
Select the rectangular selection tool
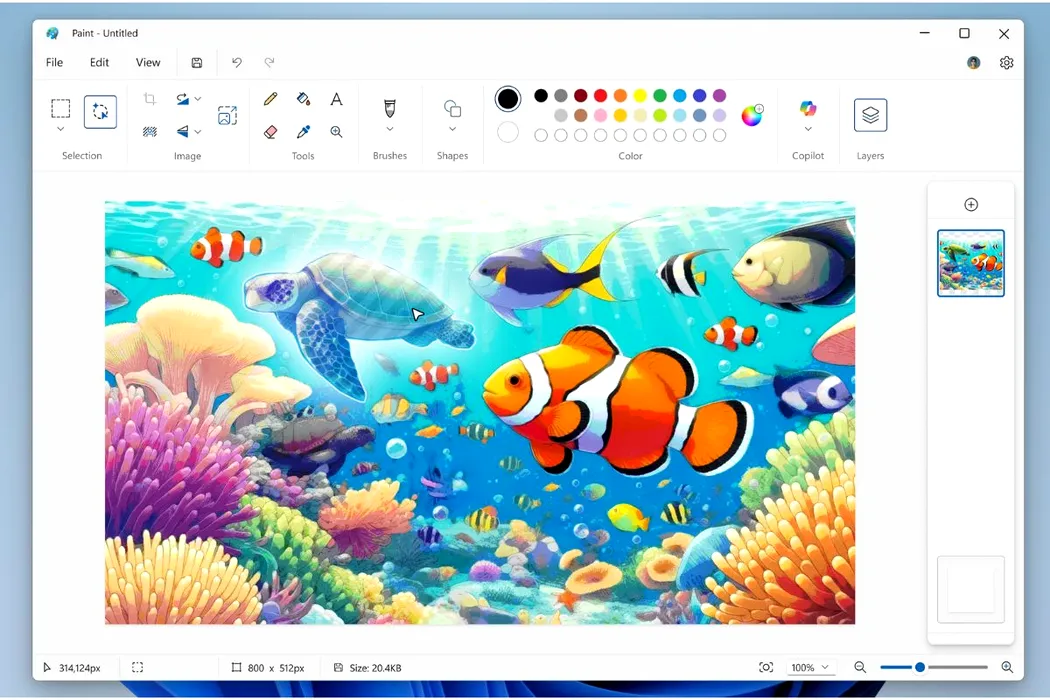tap(60, 109)
